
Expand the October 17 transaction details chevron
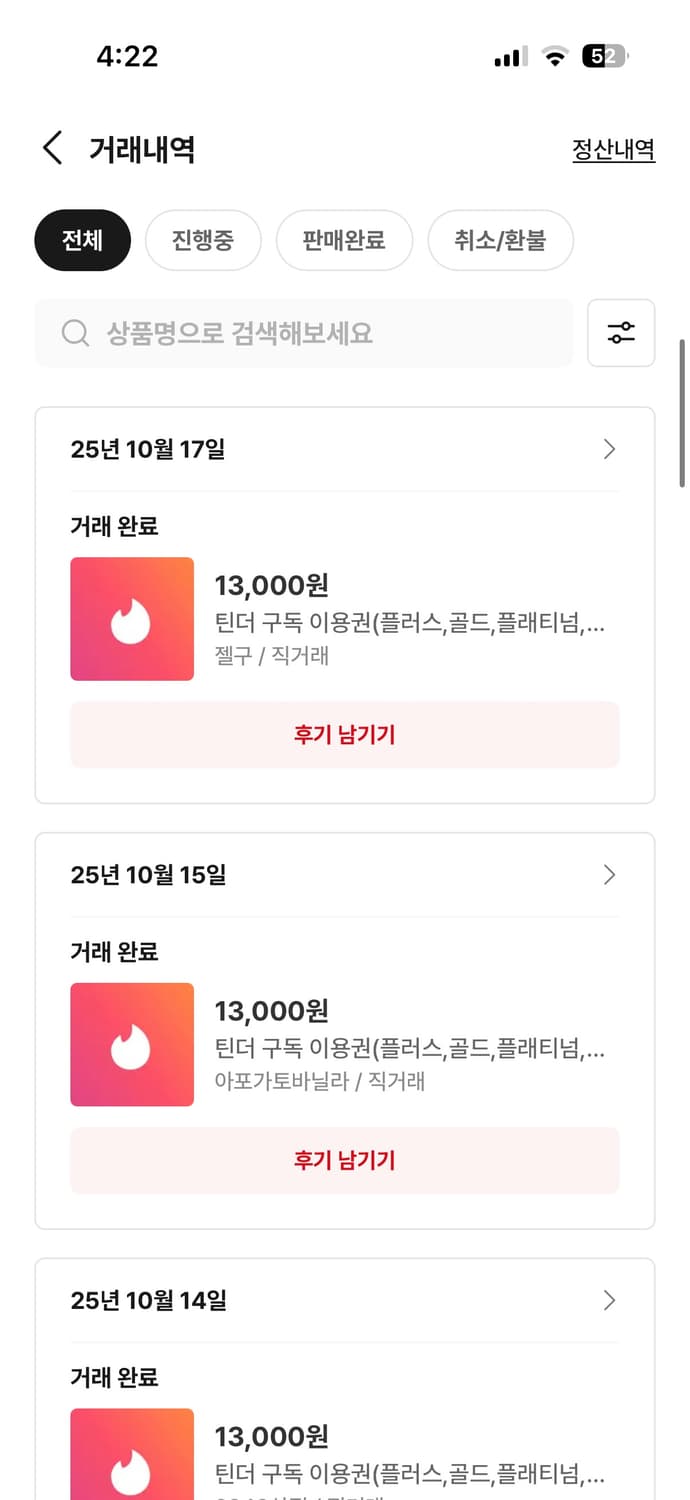(x=609, y=449)
